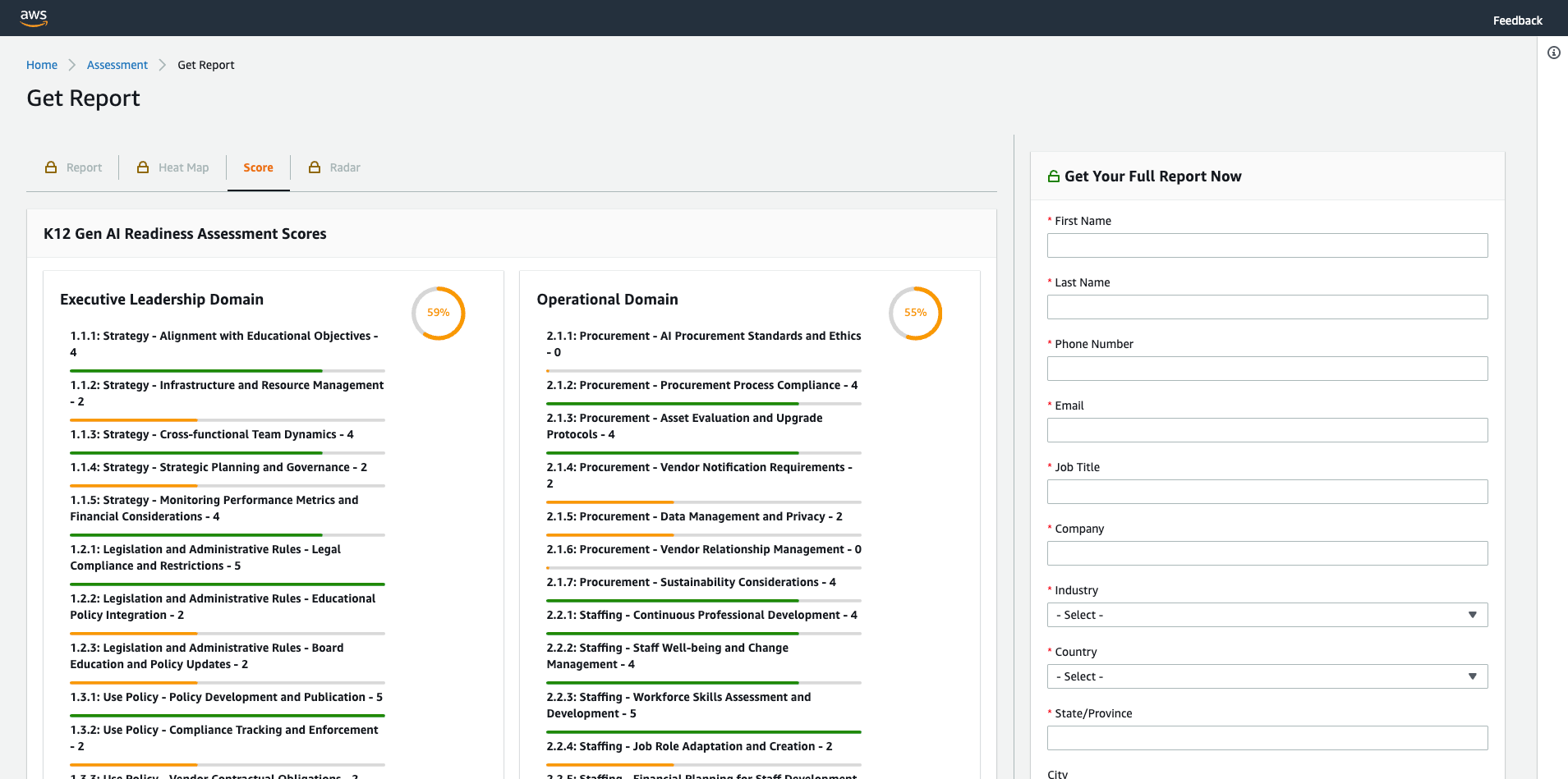This screenshot has height=779, width=1568.
Task: Go to Assessment breadcrumb link
Action: click(117, 65)
